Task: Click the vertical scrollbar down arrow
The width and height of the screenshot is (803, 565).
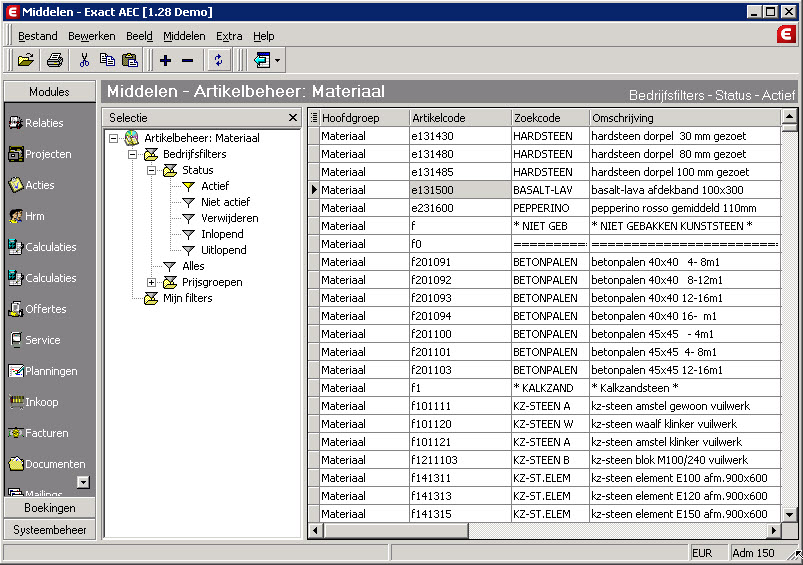Action: (789, 515)
